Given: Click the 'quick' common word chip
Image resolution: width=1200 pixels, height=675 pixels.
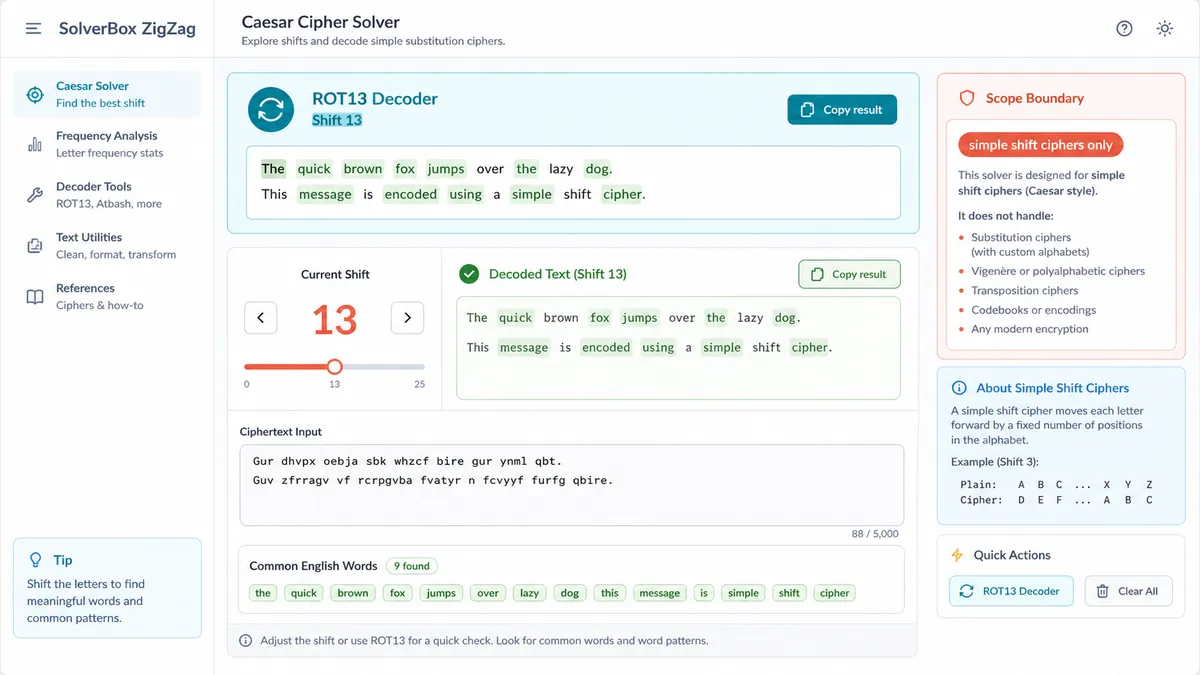Looking at the screenshot, I should pos(304,593).
